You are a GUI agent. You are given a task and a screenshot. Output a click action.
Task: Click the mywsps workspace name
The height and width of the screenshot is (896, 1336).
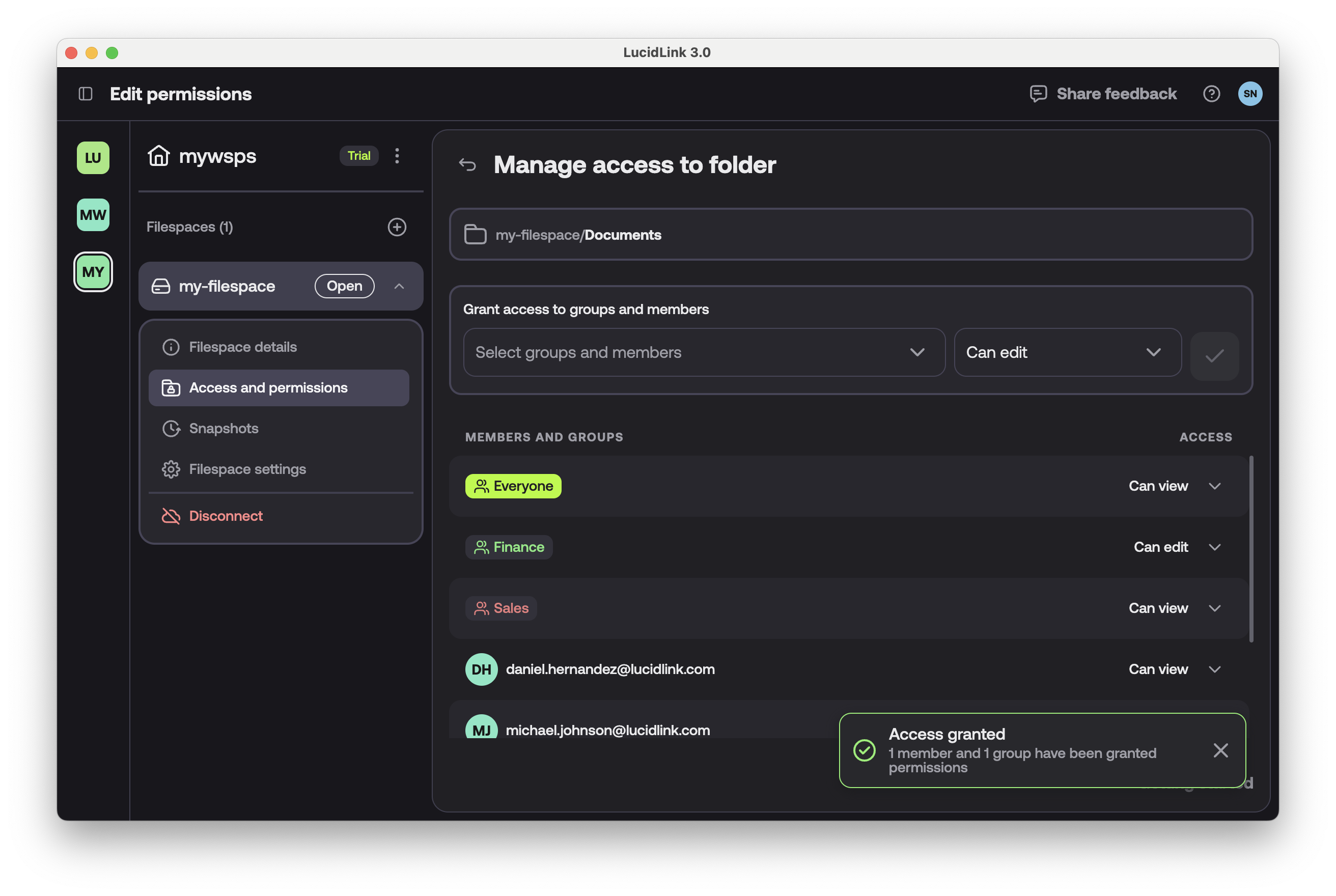(x=217, y=157)
